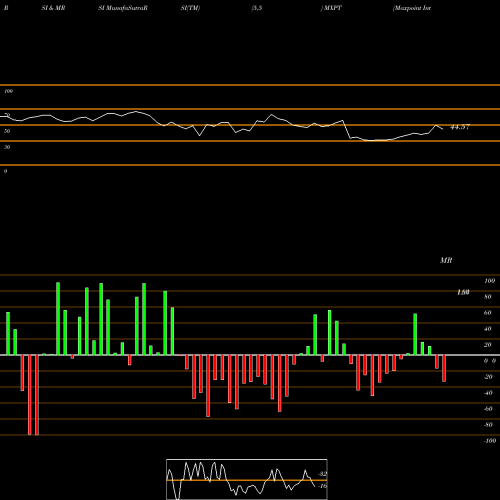Click the 'Maxpoint Int' company name text
This screenshot has height=500, width=500.
(x=412, y=8)
